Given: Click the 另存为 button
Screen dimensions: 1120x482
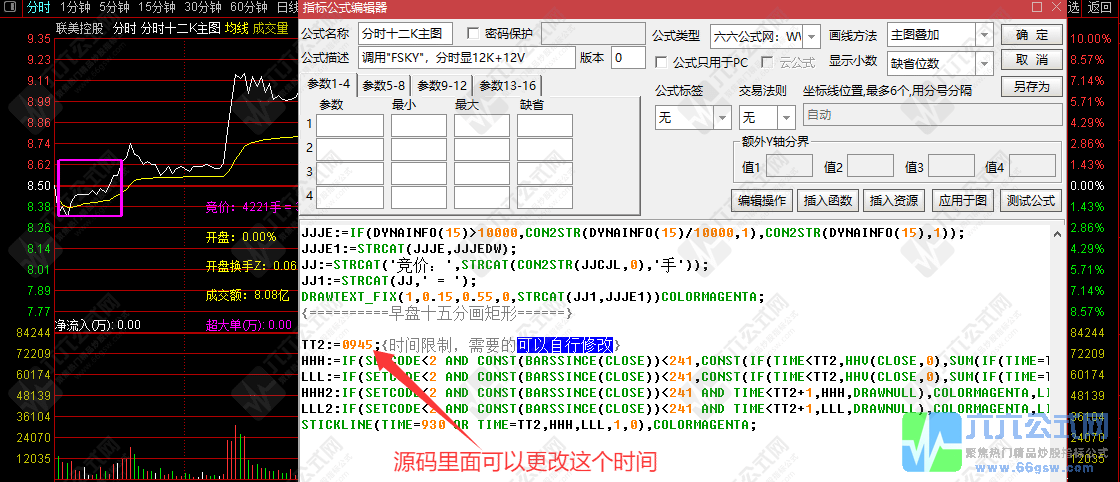Looking at the screenshot, I should (1031, 87).
